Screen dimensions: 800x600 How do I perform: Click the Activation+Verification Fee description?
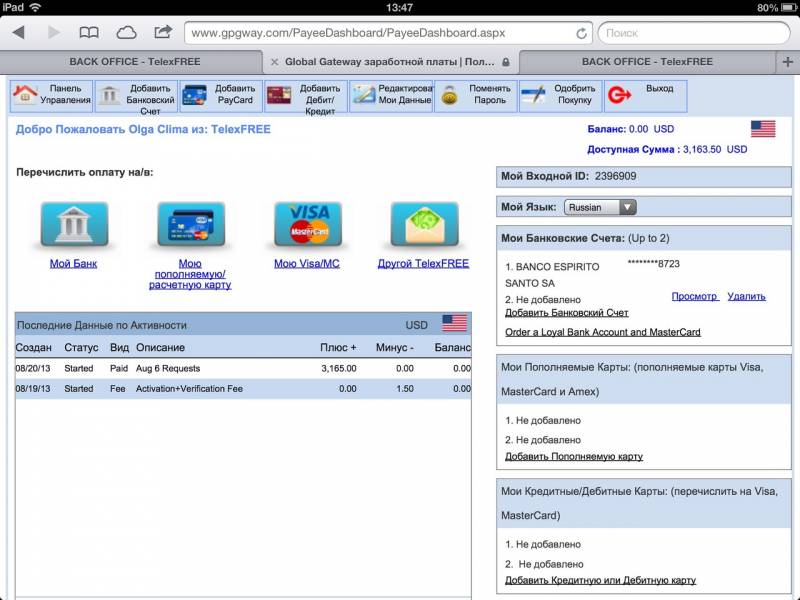pos(189,389)
